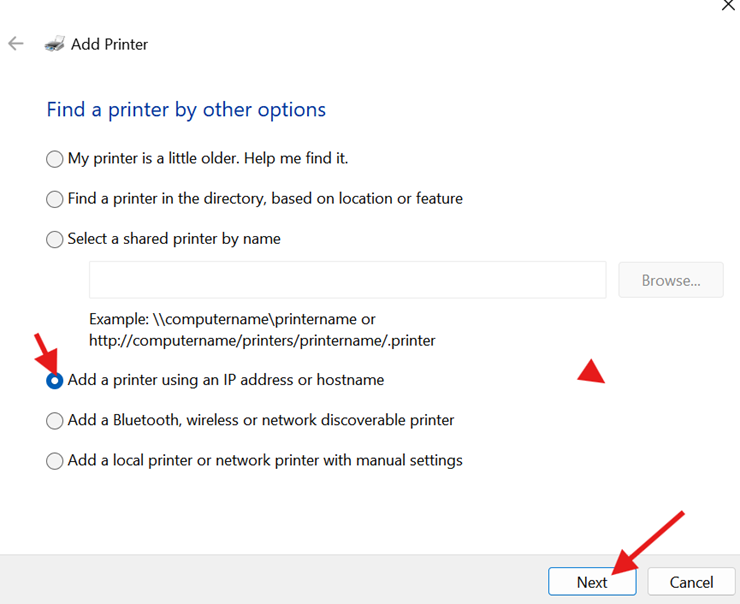The width and height of the screenshot is (740, 604).
Task: Click the 'Add Printer' window title text
Action: click(109, 44)
